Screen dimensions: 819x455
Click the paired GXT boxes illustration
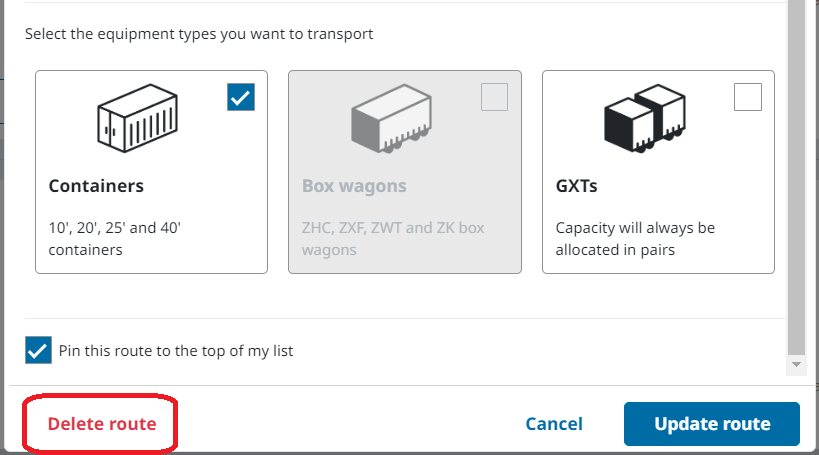point(646,122)
